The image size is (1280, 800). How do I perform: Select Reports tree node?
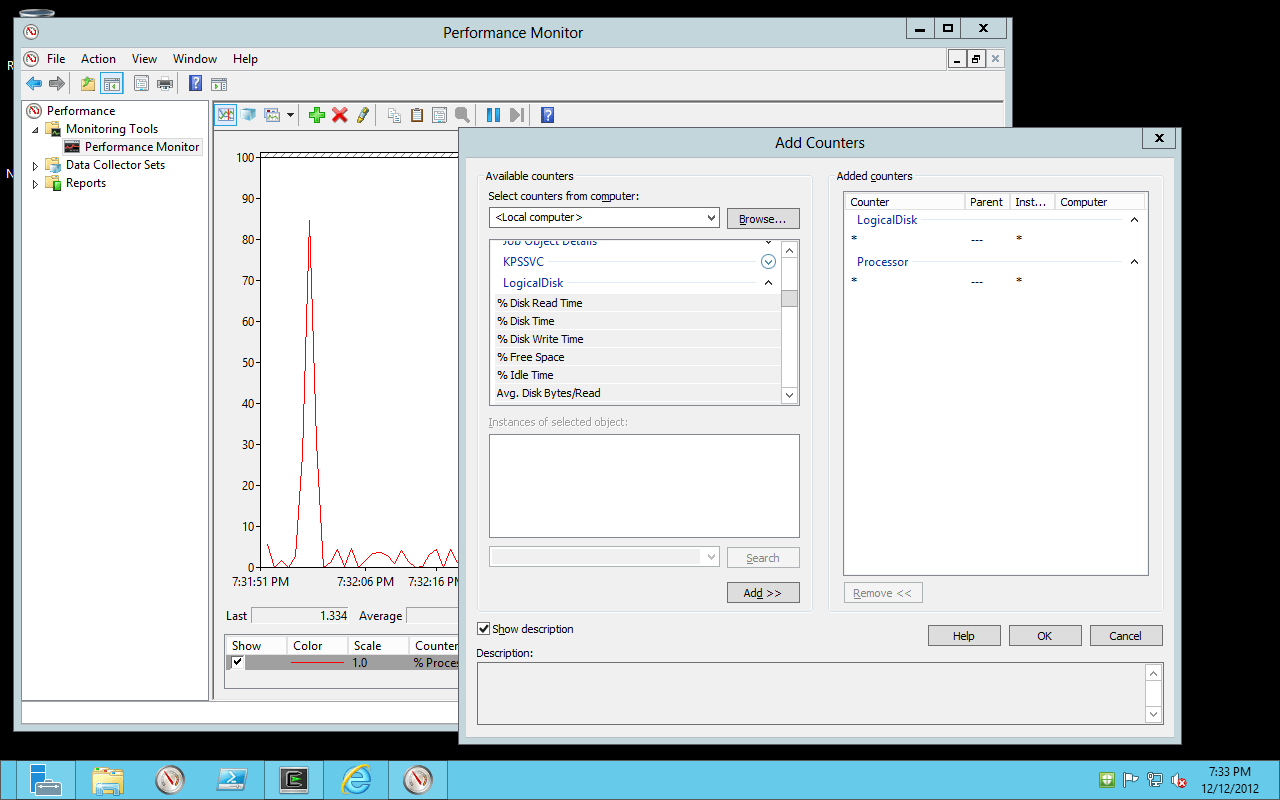tap(86, 183)
